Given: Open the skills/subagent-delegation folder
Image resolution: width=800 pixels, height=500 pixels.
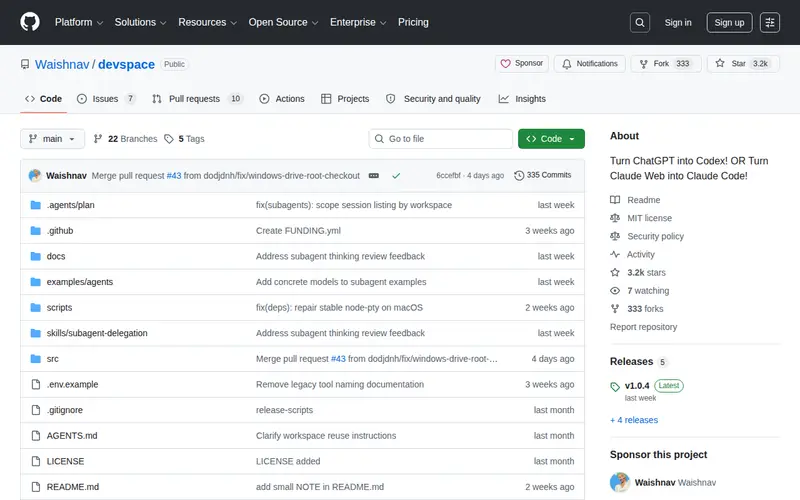Looking at the screenshot, I should (x=97, y=333).
